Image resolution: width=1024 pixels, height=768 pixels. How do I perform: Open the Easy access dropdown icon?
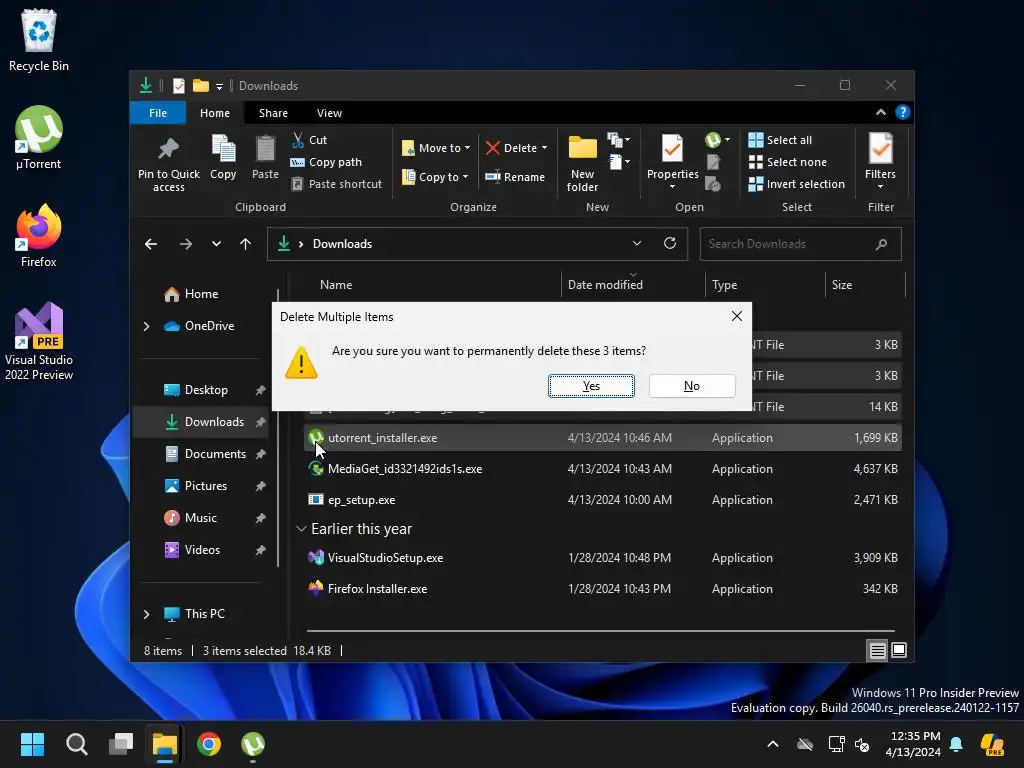tap(618, 161)
